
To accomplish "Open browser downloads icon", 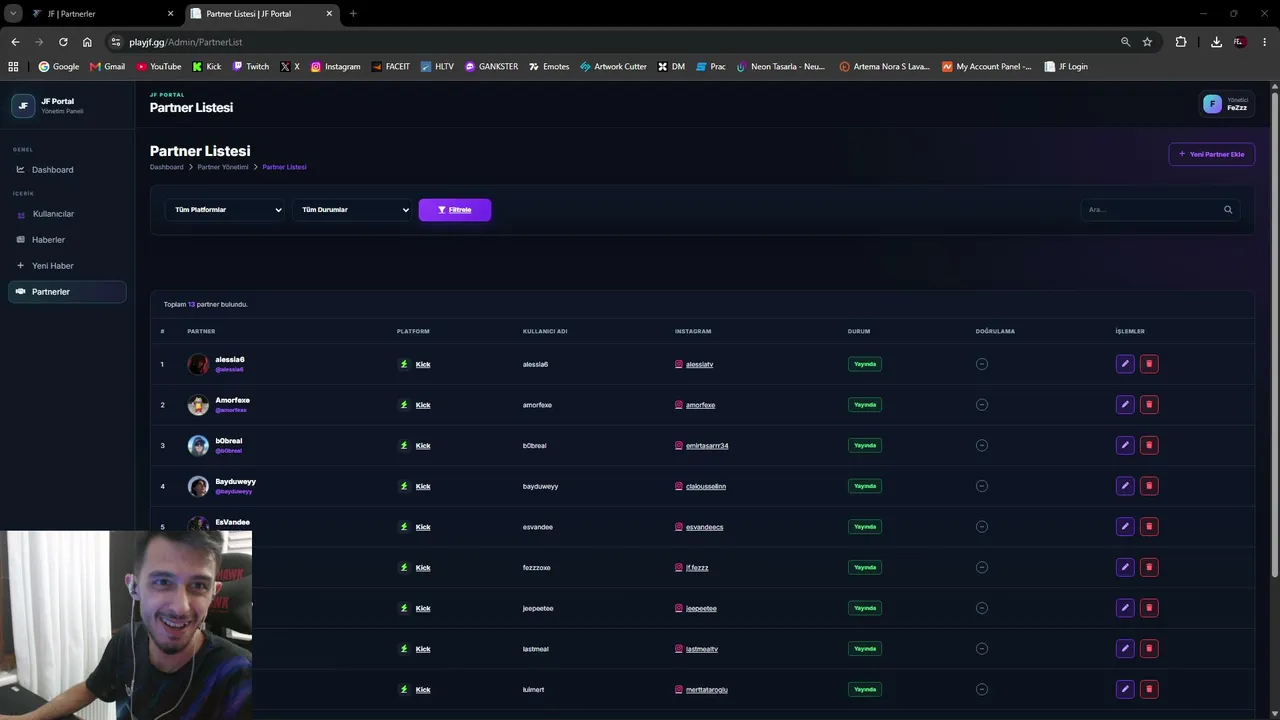I will [1216, 42].
